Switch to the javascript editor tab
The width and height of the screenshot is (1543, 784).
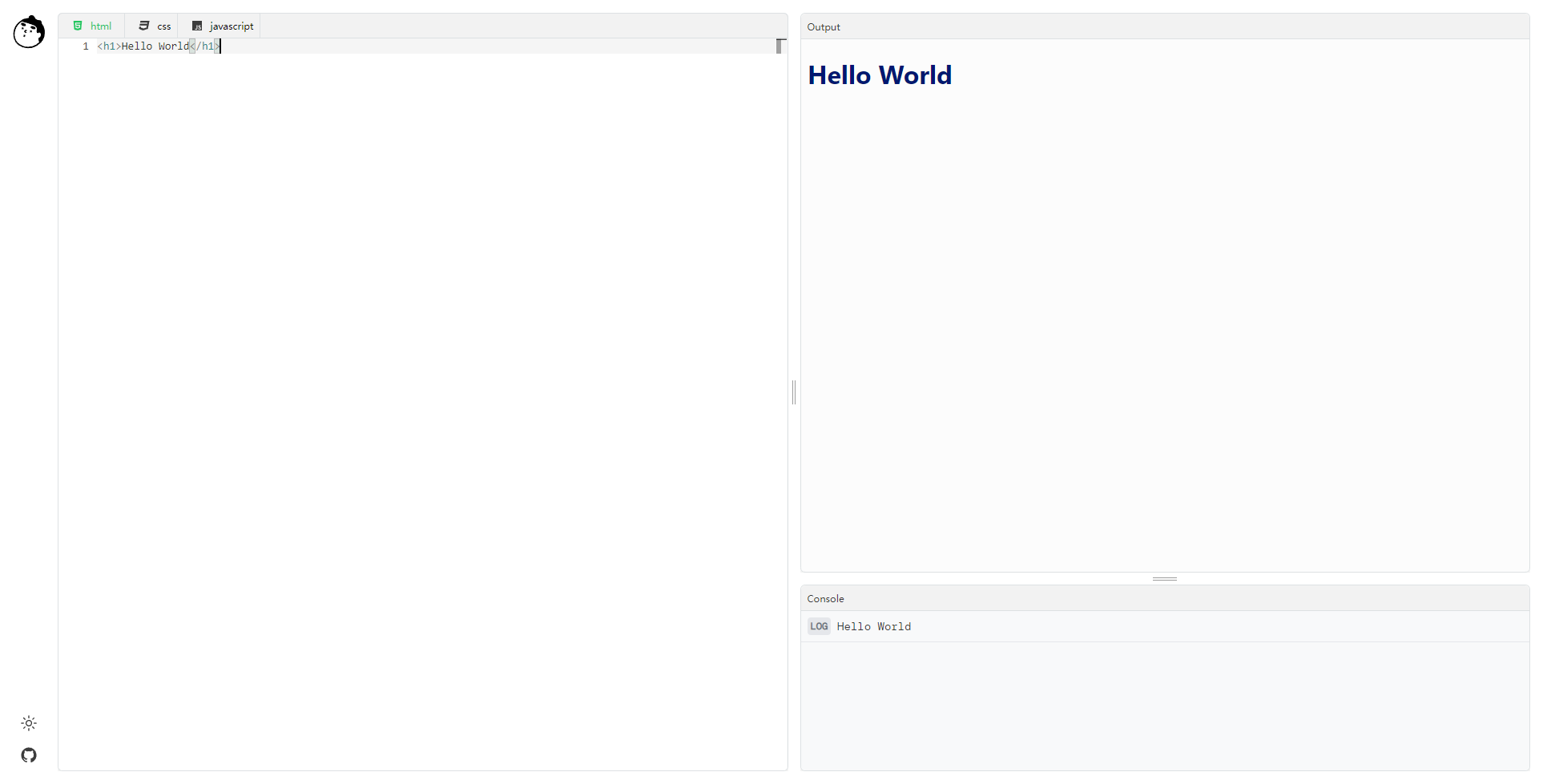click(x=222, y=26)
